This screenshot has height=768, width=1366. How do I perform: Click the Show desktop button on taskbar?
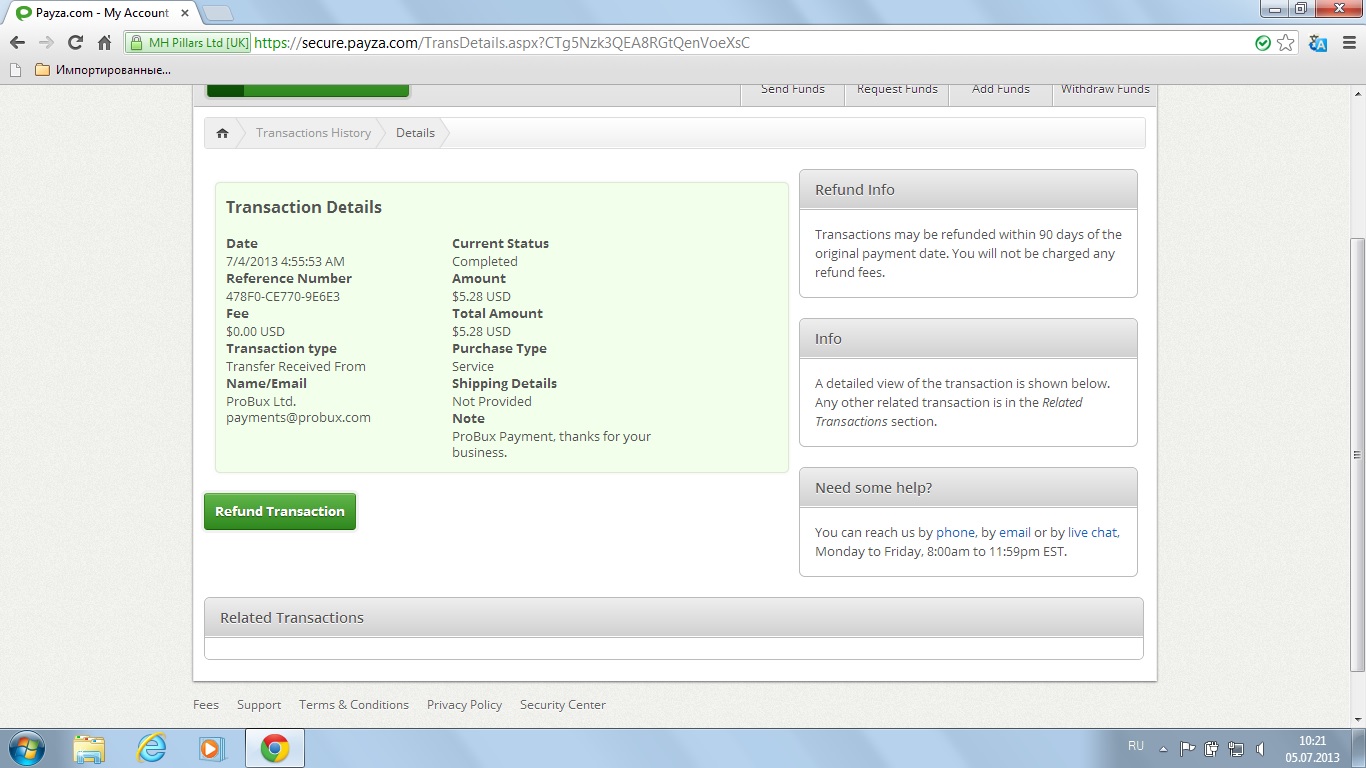pyautogui.click(x=1359, y=748)
